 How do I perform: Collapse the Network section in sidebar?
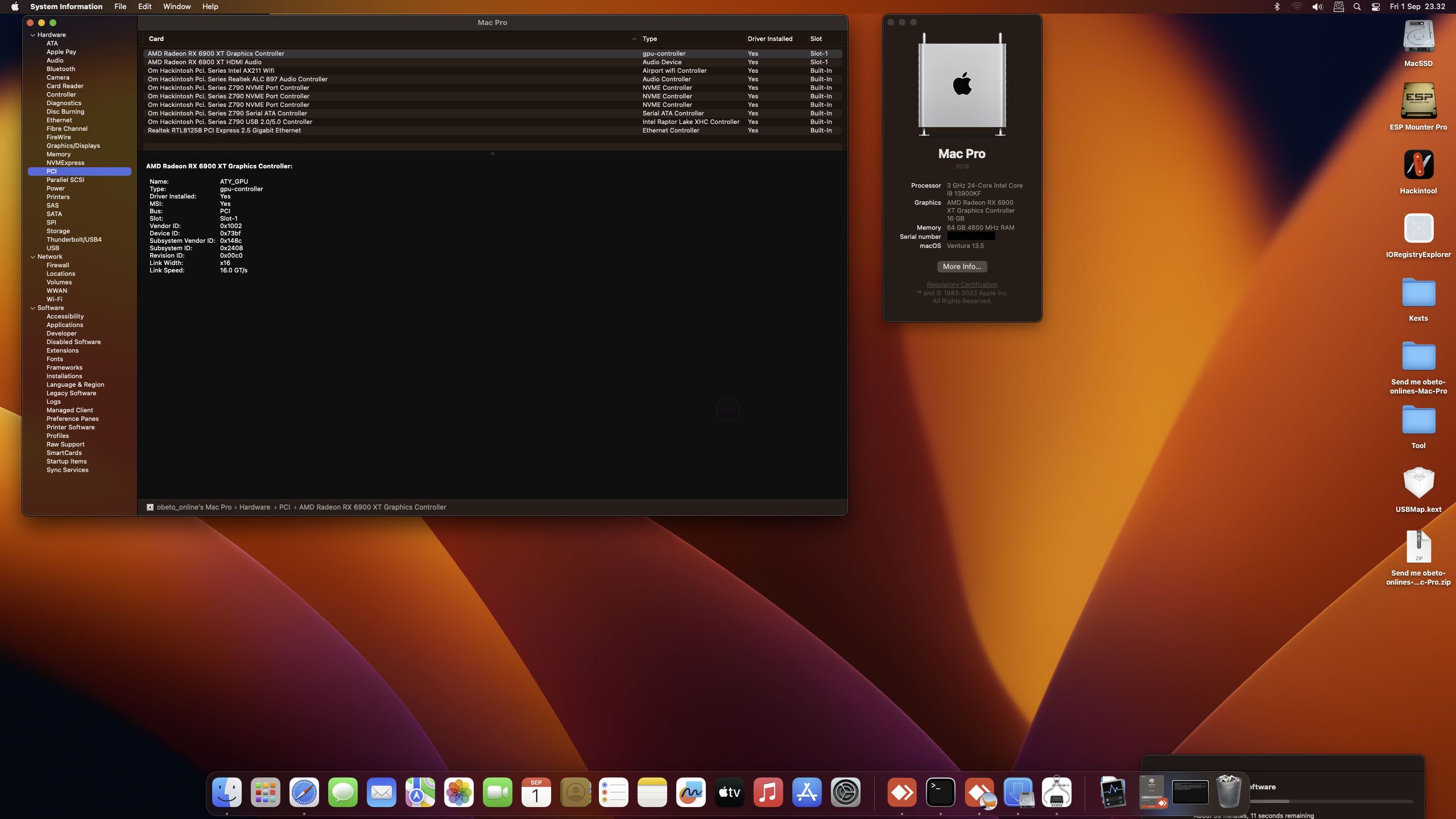(33, 257)
